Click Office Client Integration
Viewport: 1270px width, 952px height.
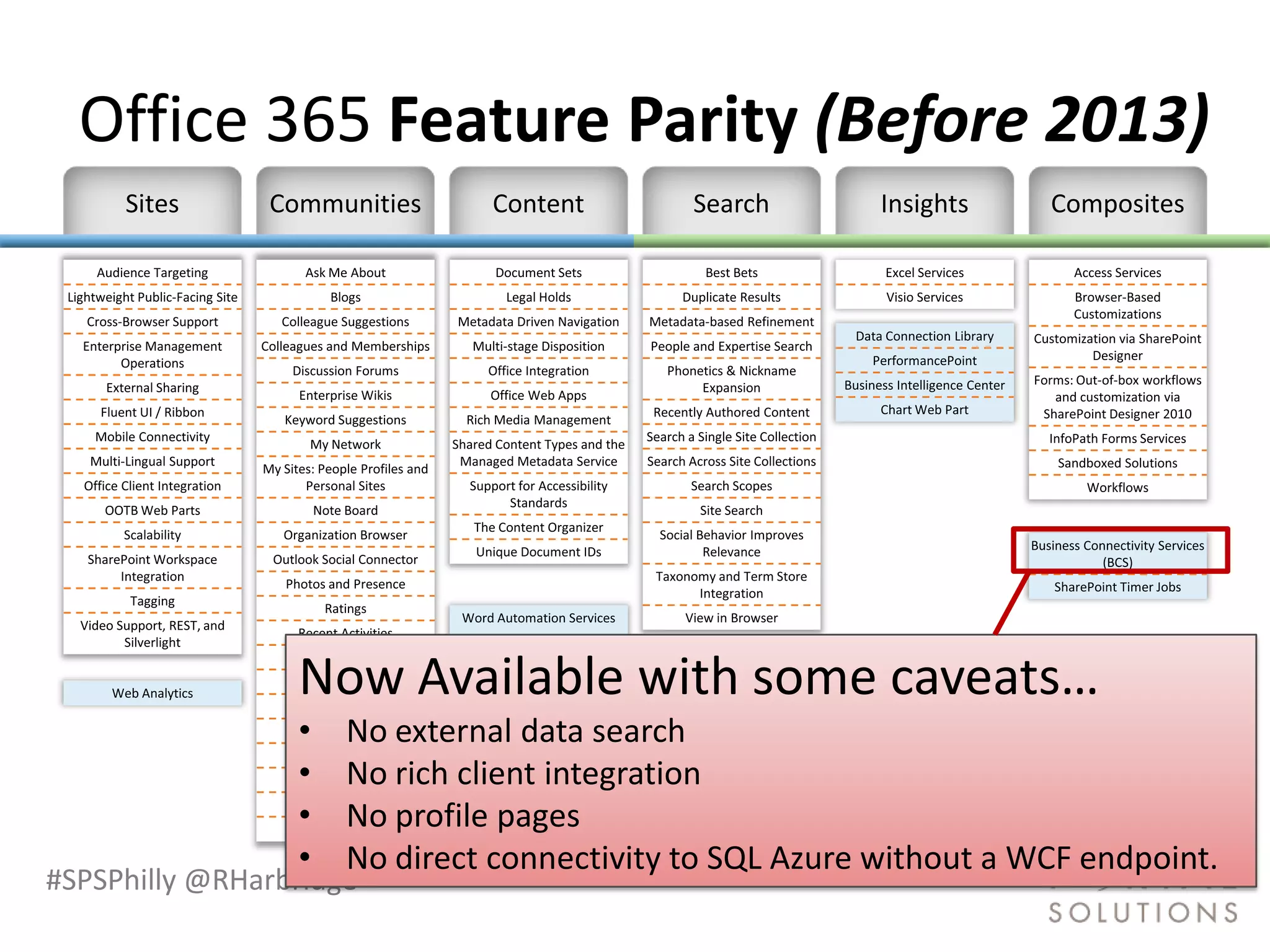152,486
